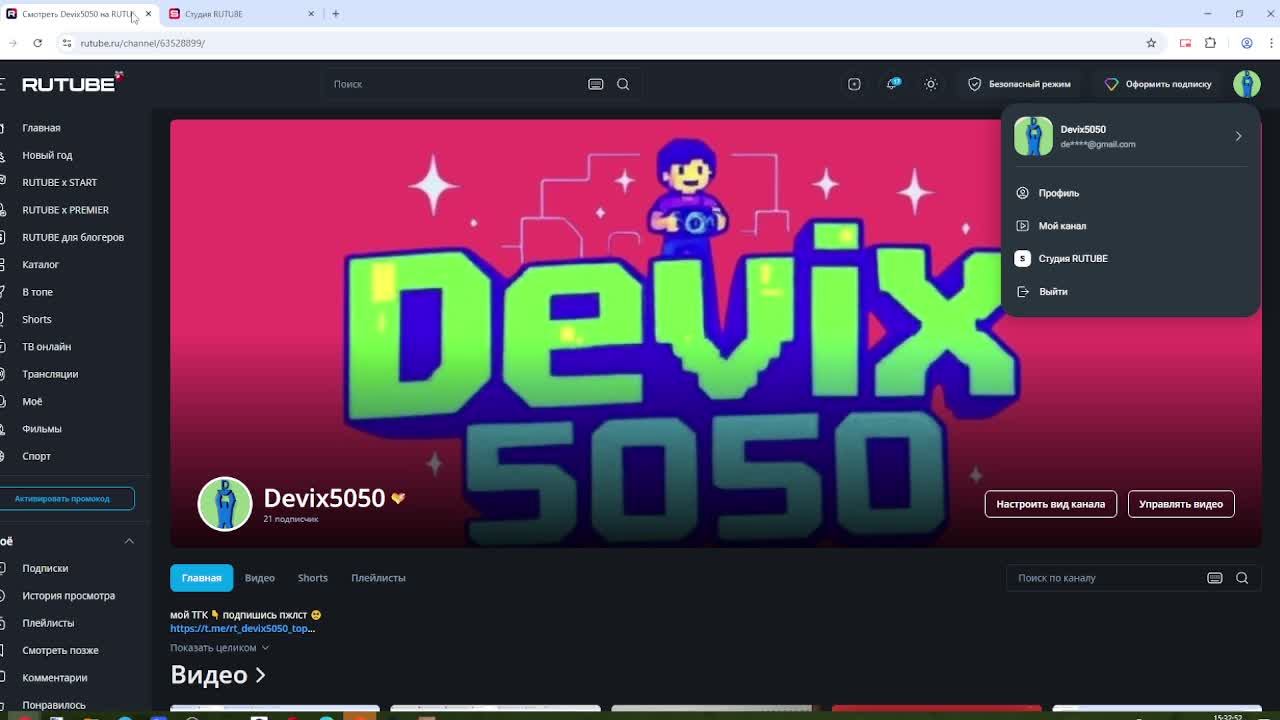Bookmark this page with the star icon

1151,43
